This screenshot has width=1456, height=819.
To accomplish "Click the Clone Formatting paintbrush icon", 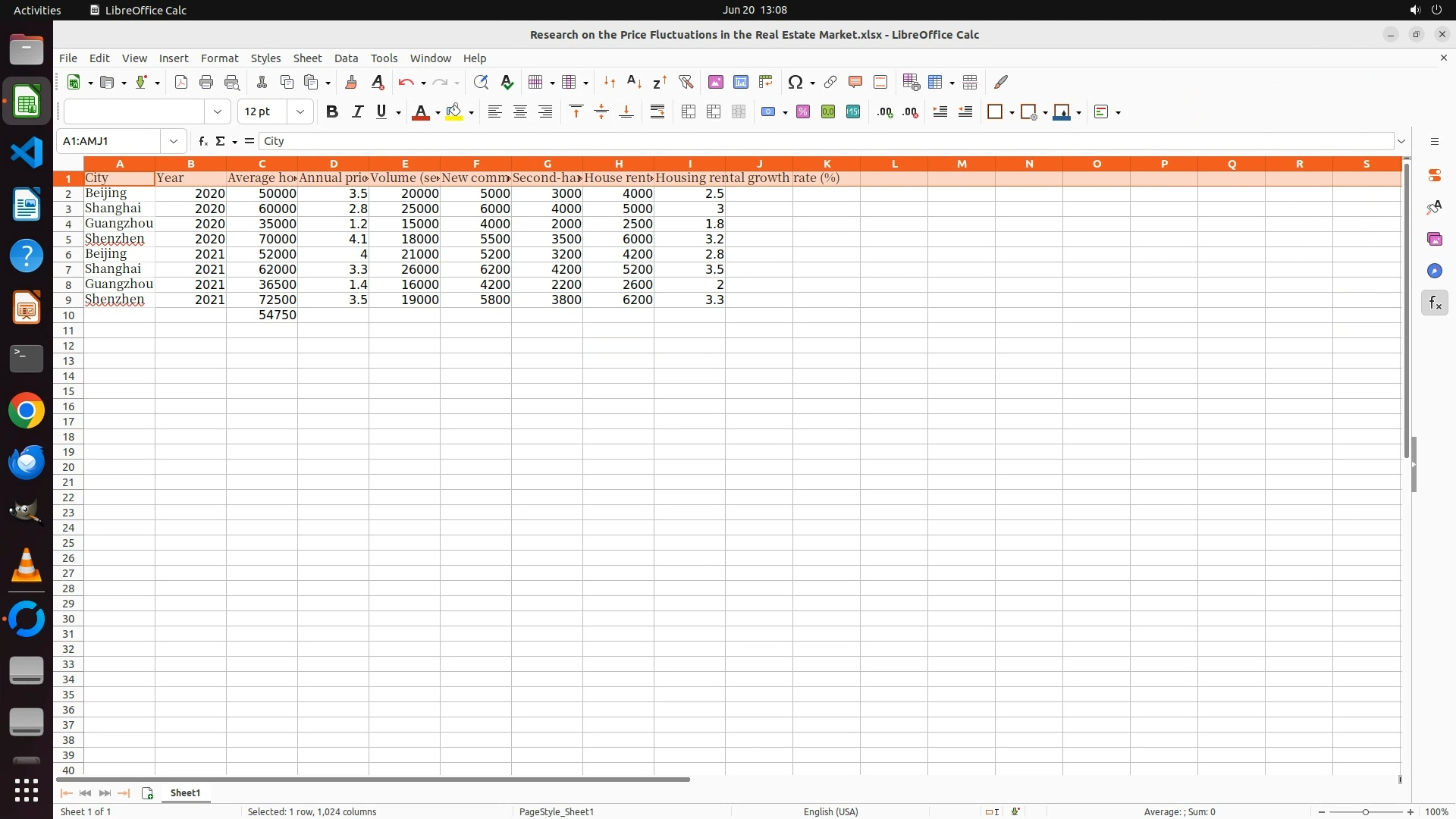I will [x=350, y=82].
